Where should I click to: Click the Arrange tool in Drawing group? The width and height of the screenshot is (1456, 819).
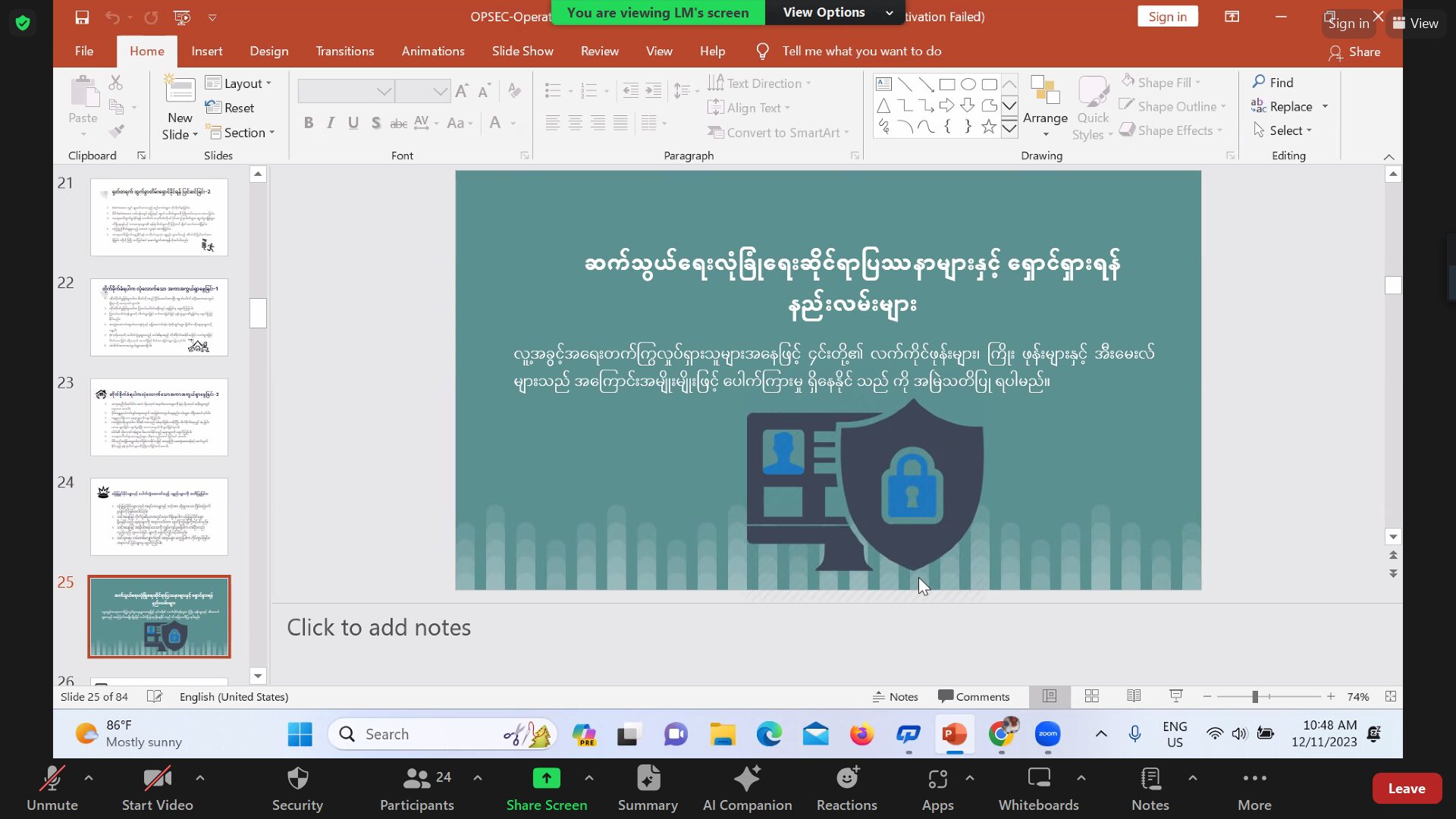1045,106
